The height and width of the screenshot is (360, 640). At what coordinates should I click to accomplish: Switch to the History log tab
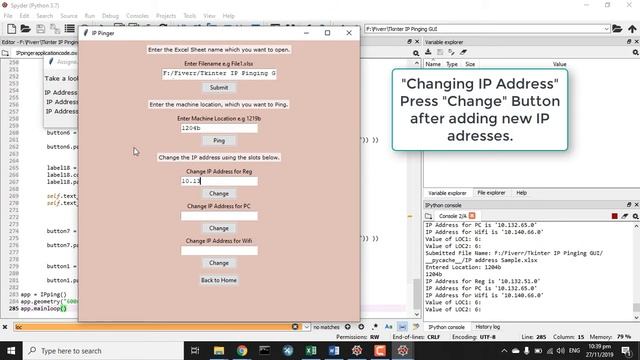click(x=487, y=327)
